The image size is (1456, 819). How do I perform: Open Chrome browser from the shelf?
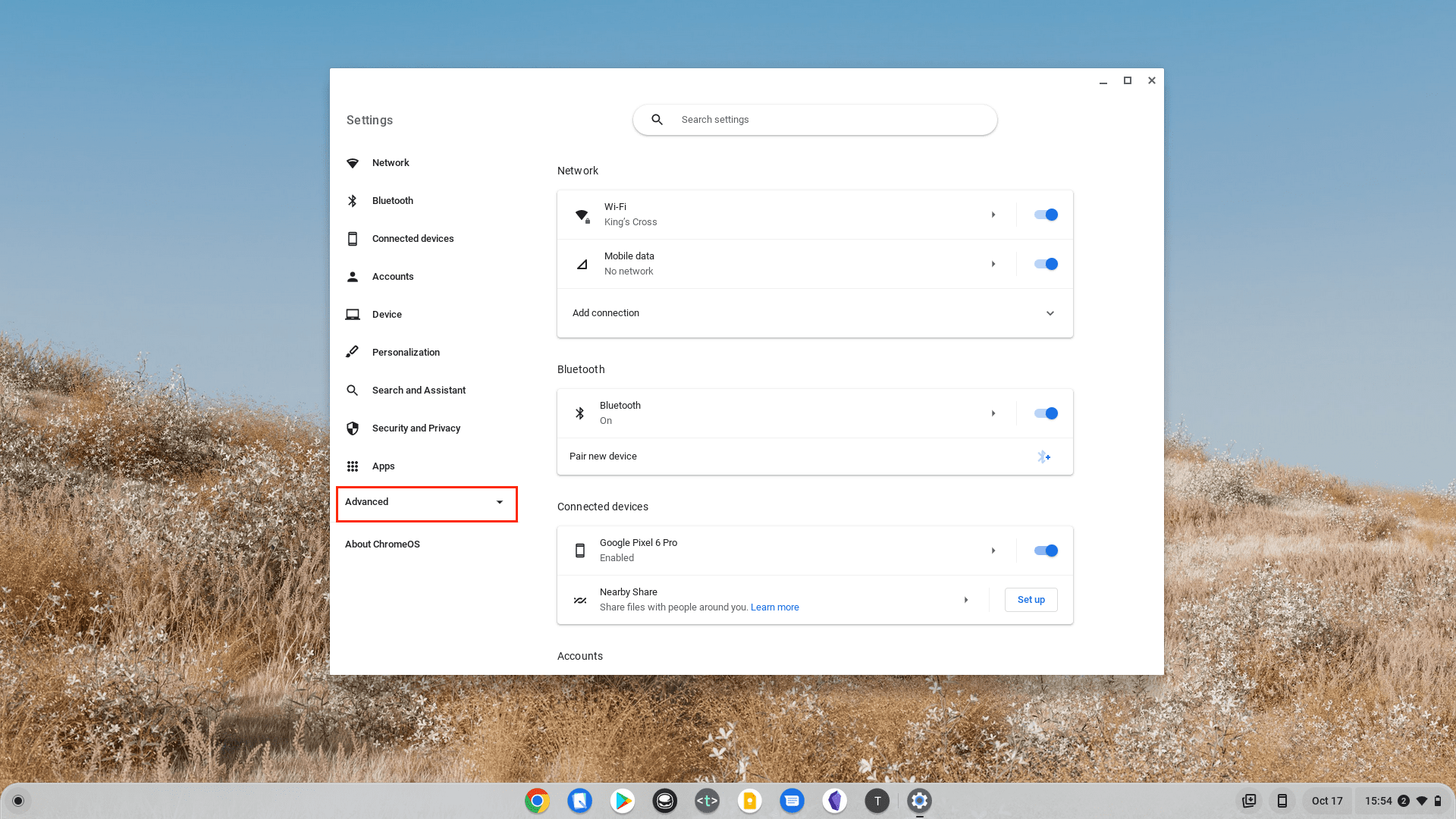537,801
